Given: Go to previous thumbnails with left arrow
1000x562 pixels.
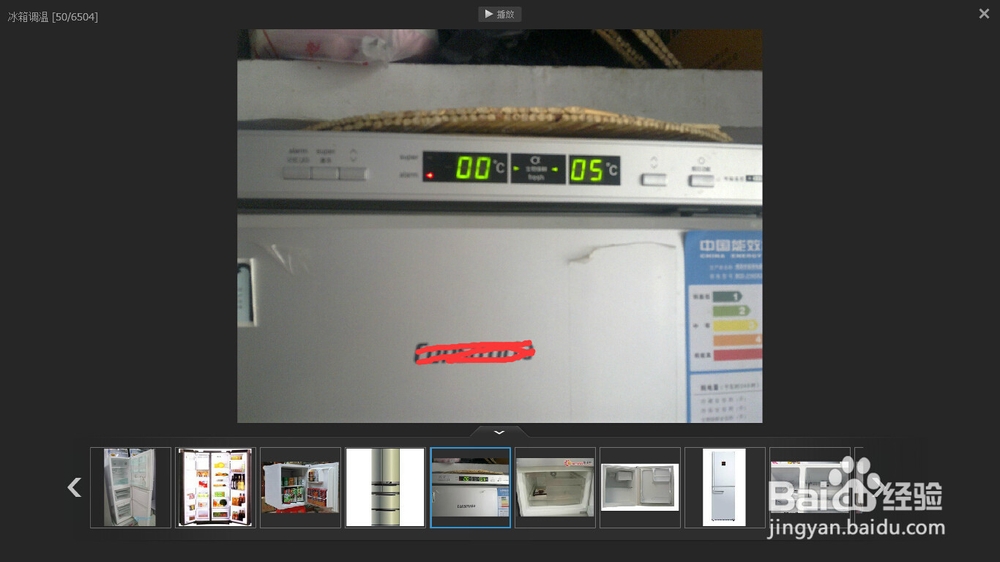Looking at the screenshot, I should pos(75,487).
